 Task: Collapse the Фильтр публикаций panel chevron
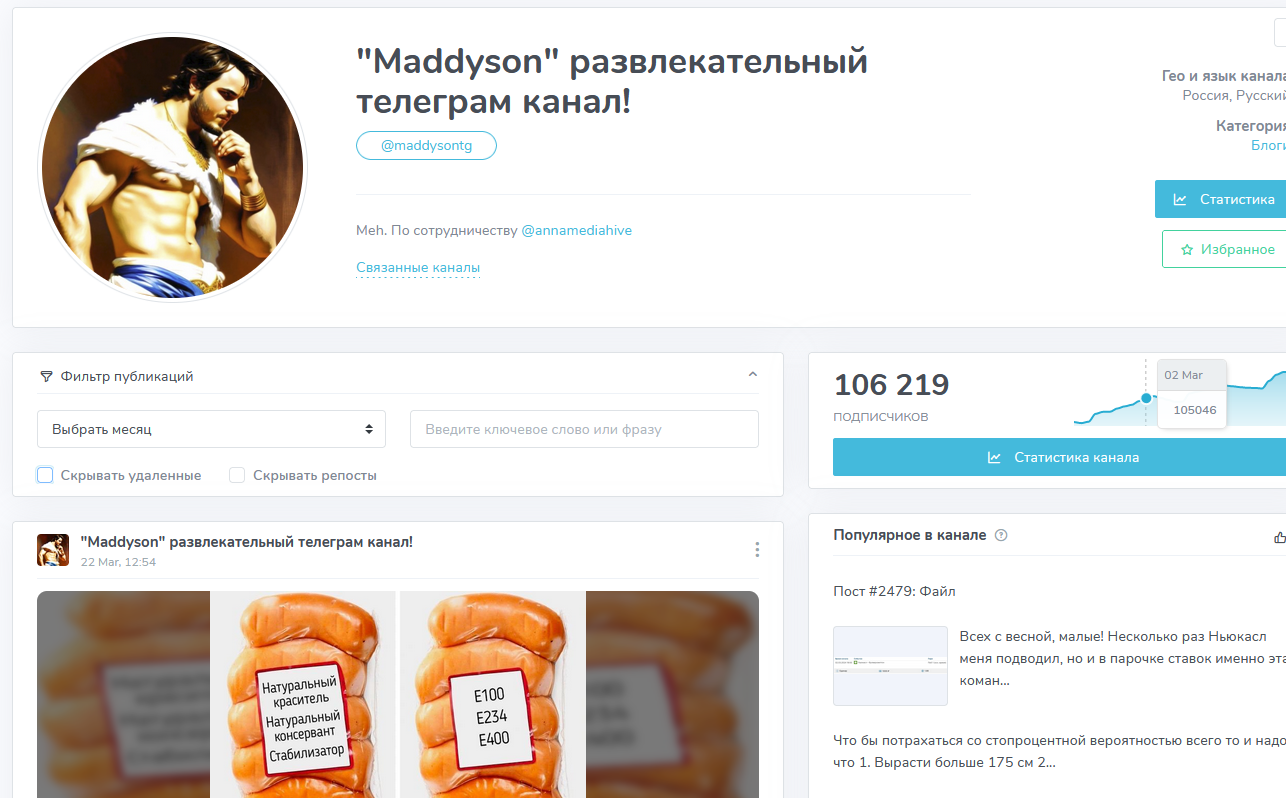[x=753, y=375]
